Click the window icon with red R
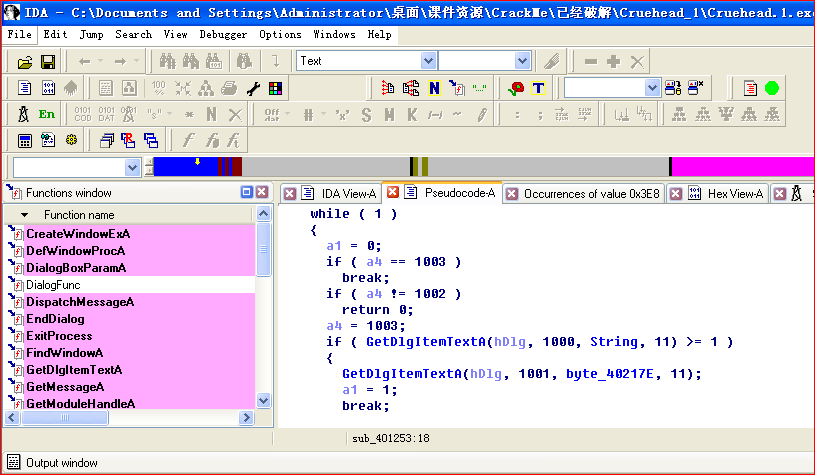815x475 pixels. 128,140
